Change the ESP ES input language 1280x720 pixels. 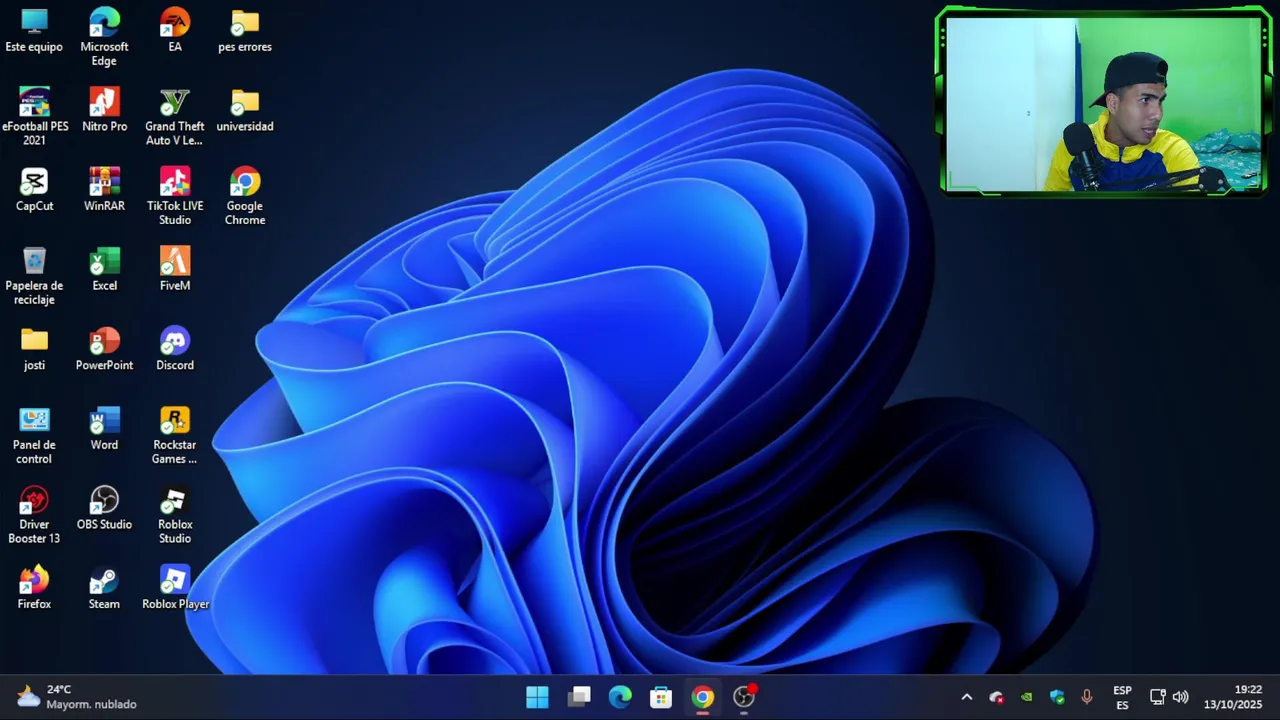pos(1122,697)
